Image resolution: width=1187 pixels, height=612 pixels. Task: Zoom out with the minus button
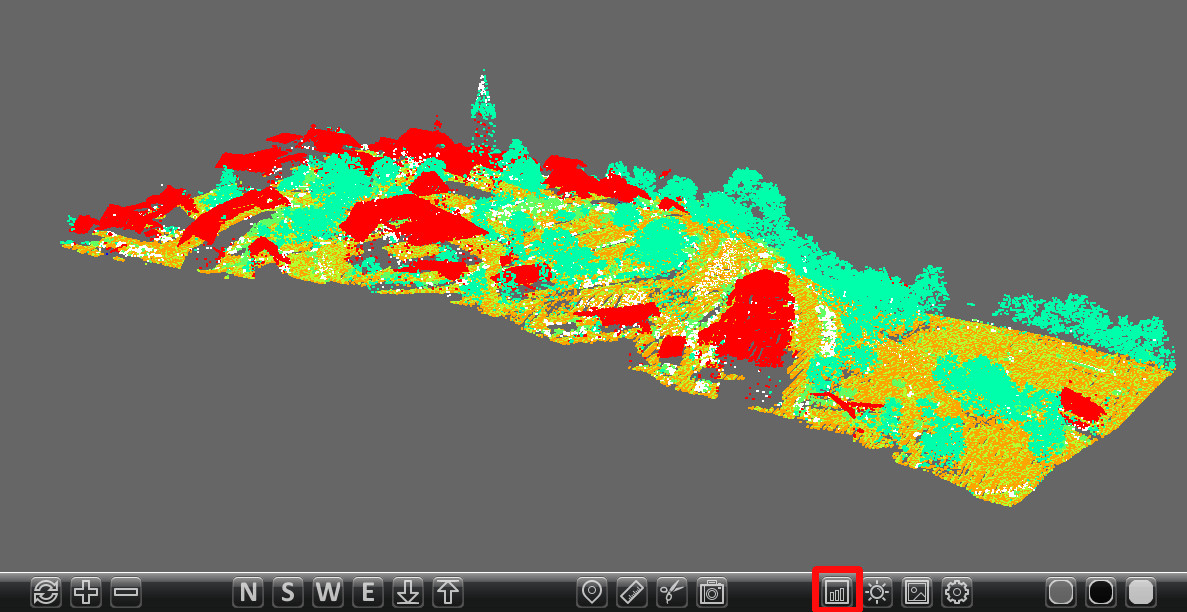pos(126,592)
